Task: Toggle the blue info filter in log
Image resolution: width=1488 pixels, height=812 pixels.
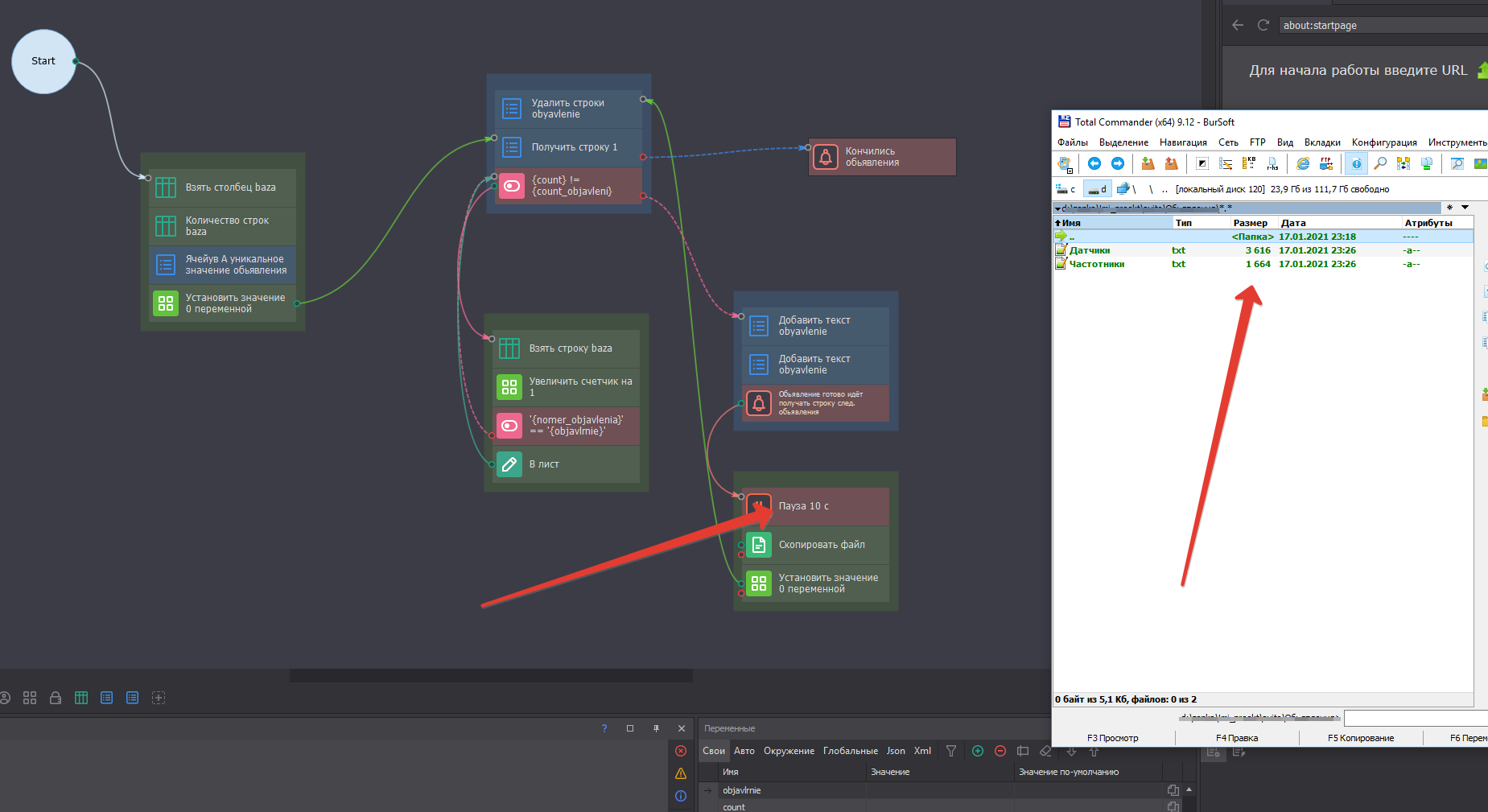Action: [x=681, y=796]
